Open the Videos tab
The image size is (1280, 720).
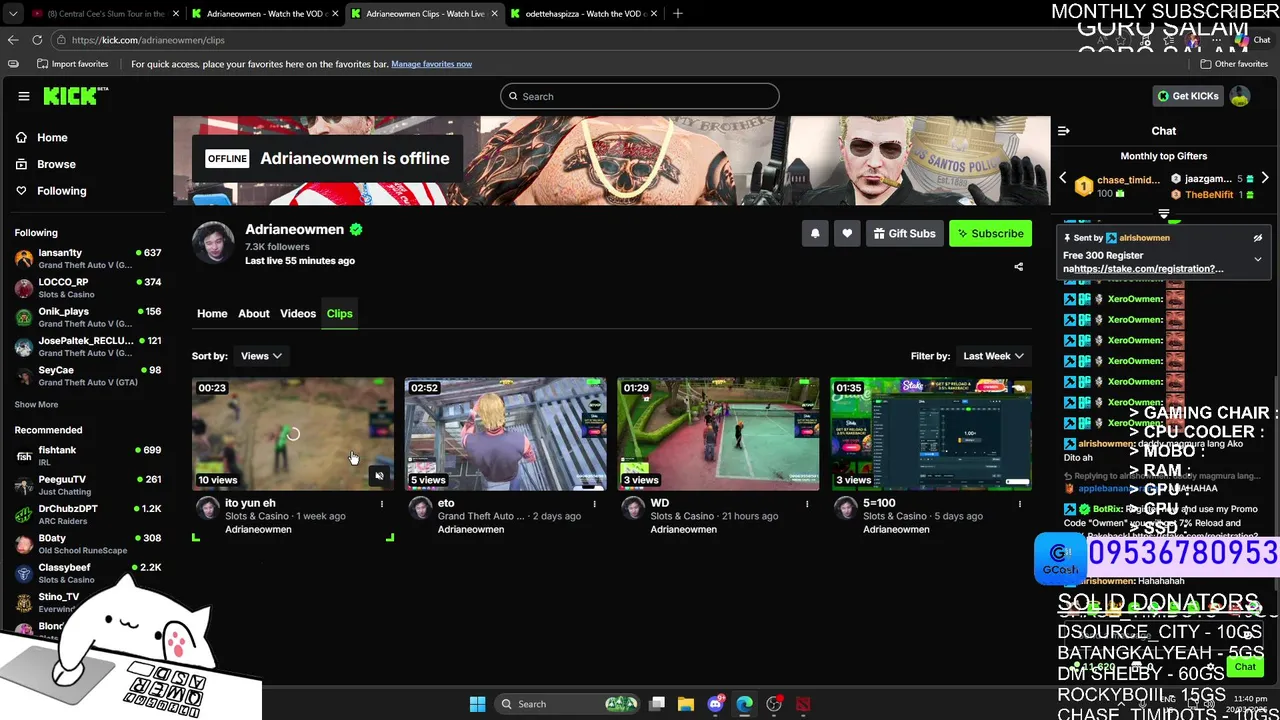298,314
